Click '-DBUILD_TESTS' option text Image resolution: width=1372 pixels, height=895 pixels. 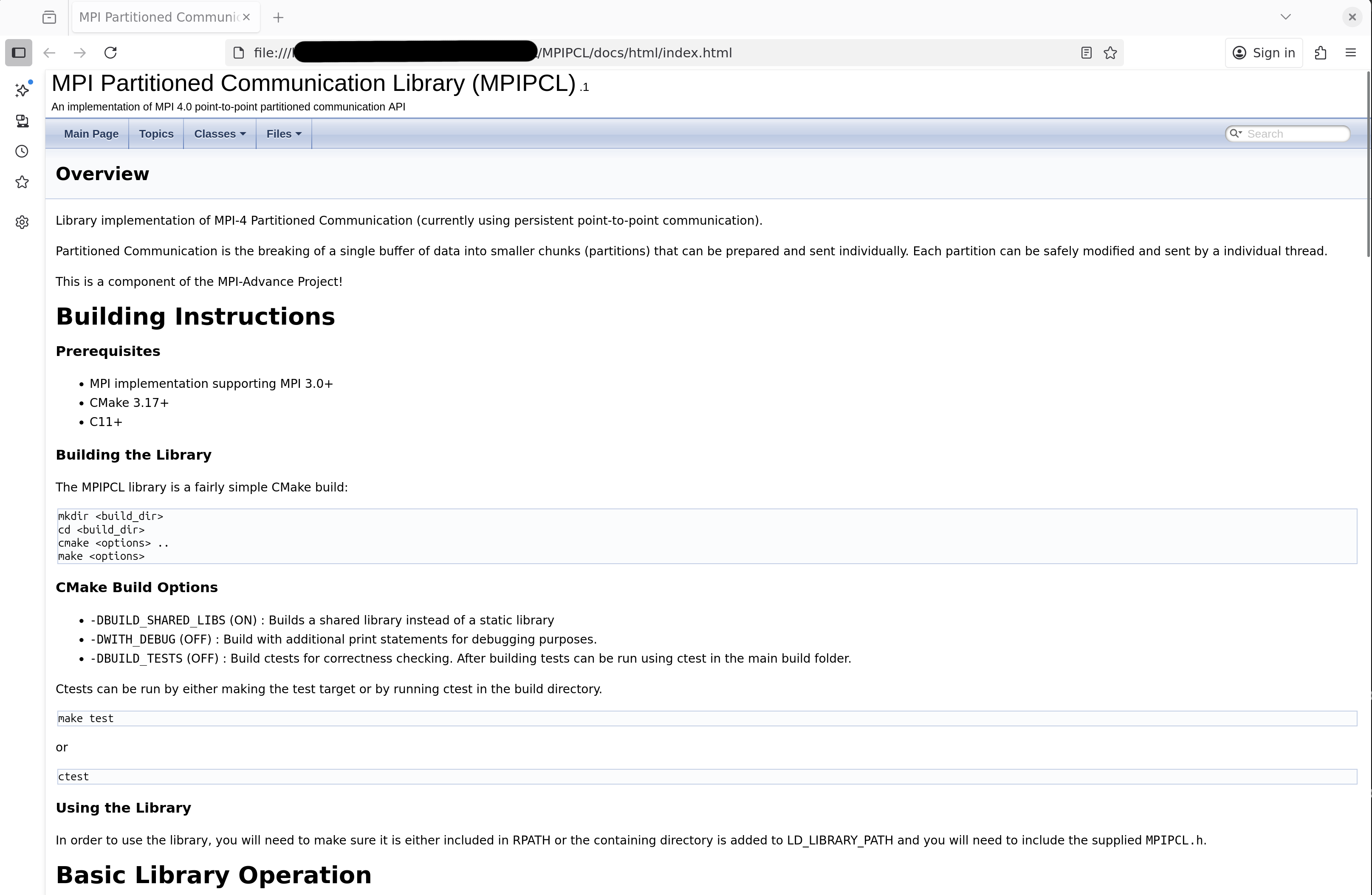coord(136,659)
